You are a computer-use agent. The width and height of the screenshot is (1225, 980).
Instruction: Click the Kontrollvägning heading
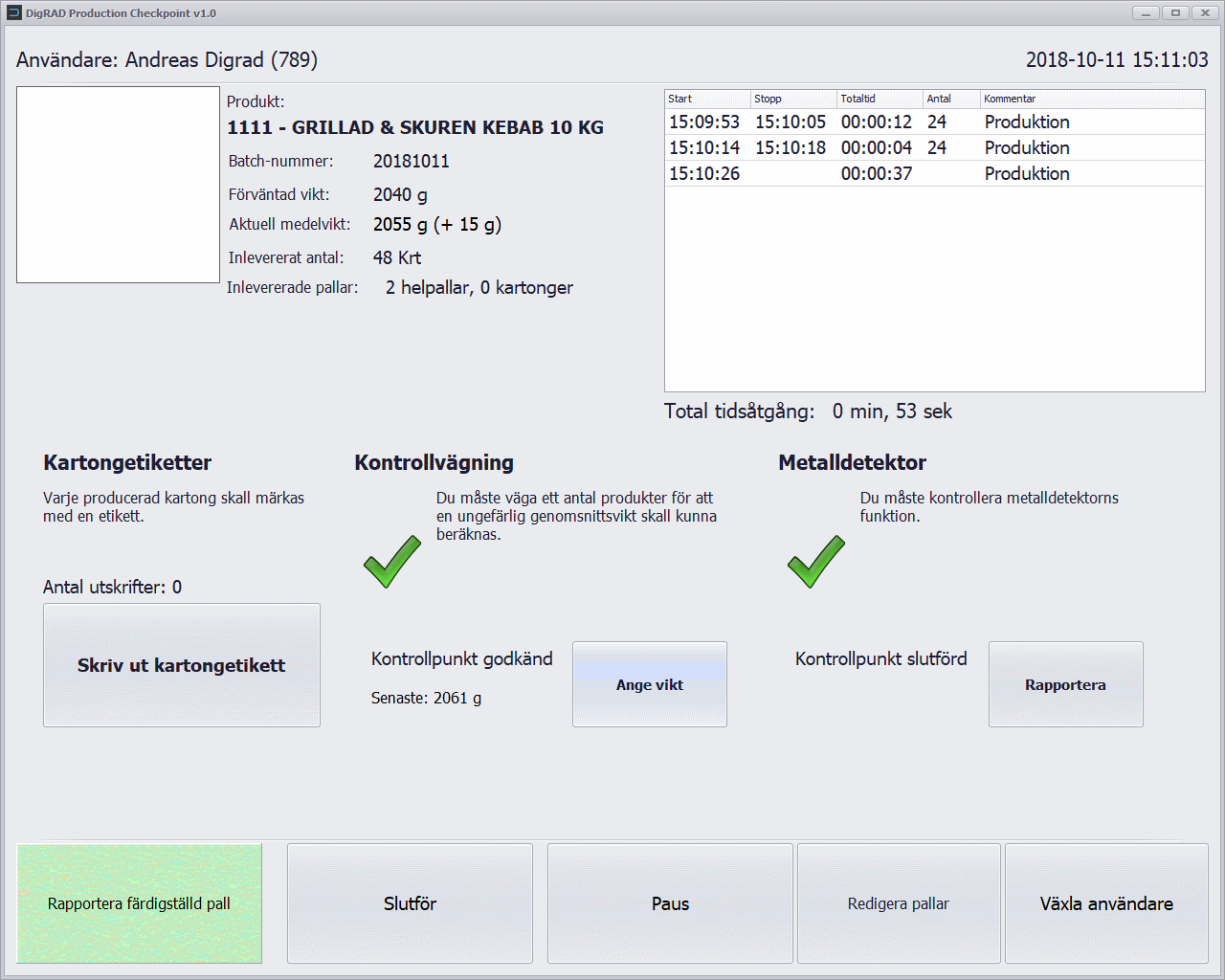(434, 462)
